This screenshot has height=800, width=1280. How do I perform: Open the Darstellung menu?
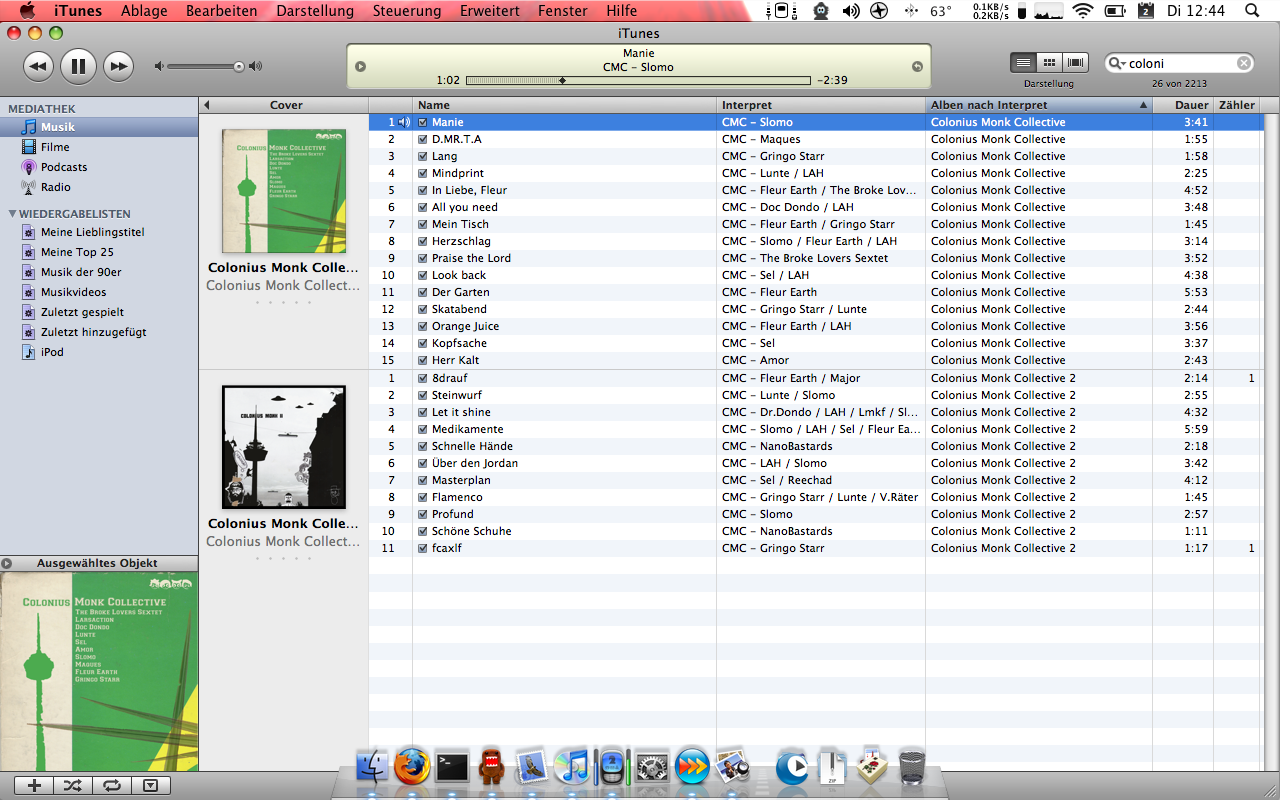315,11
